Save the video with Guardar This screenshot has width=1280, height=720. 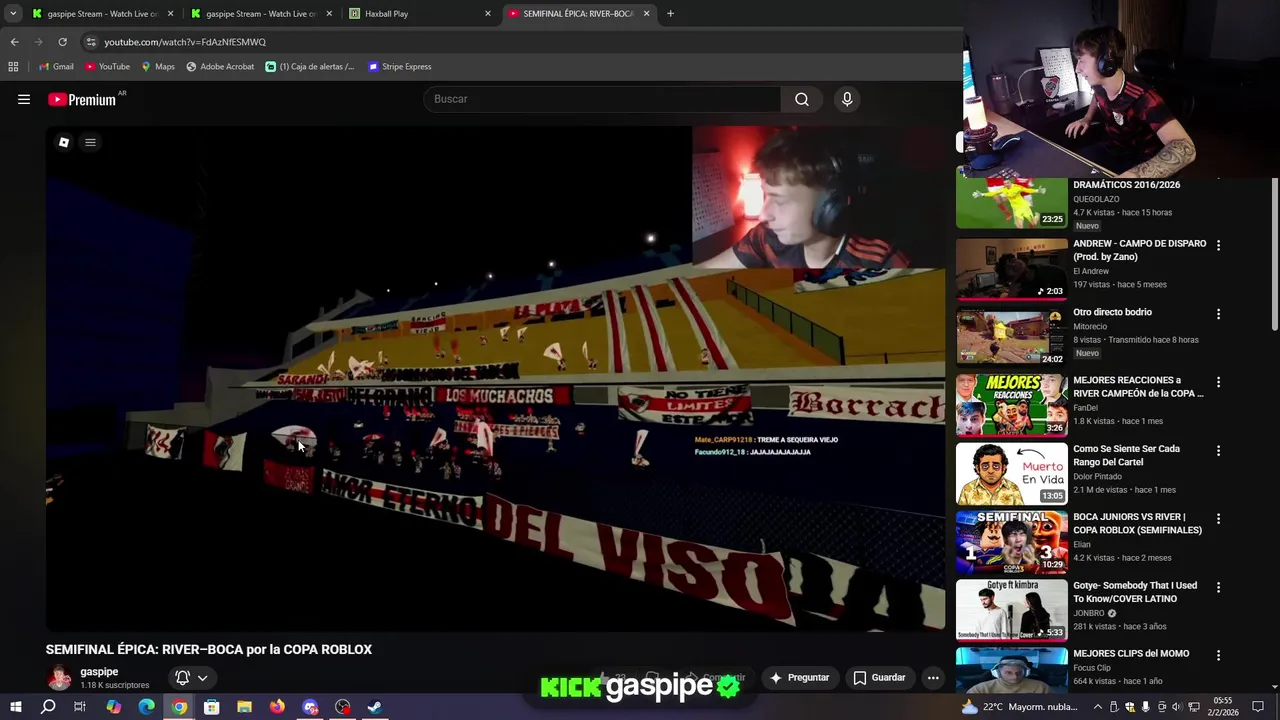(x=879, y=677)
